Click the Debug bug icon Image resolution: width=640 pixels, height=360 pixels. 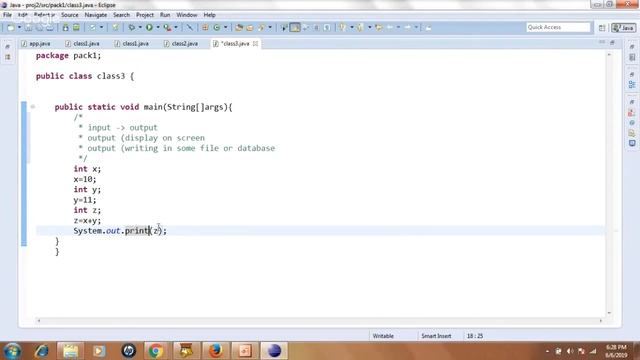tap(131, 27)
